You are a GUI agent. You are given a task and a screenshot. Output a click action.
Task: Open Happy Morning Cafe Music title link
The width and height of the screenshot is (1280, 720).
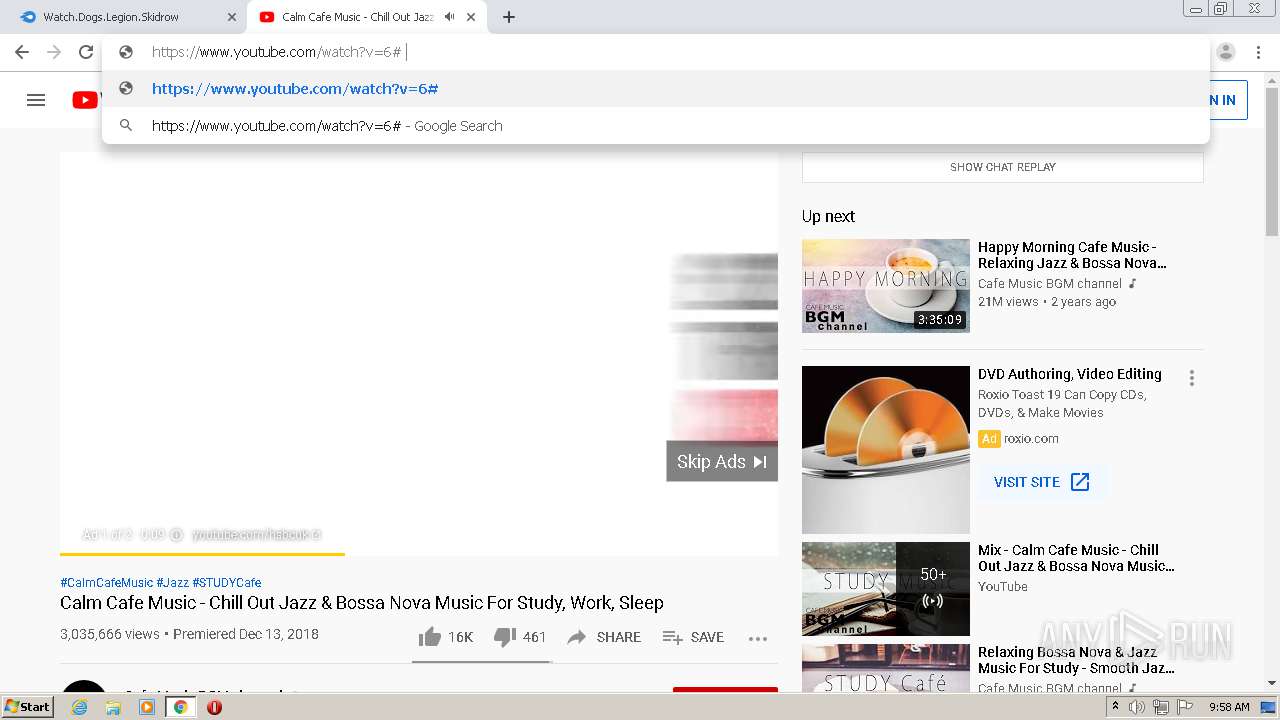(x=1072, y=255)
